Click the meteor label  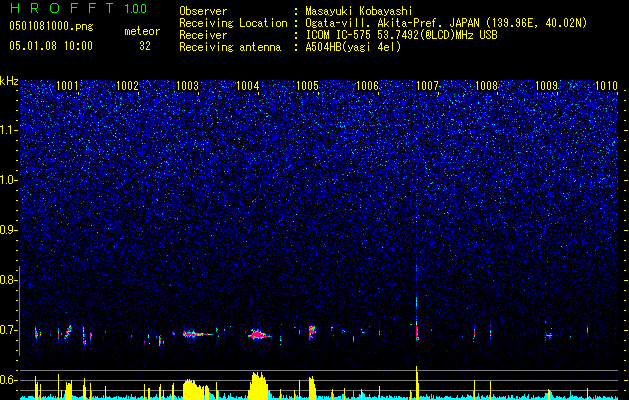coord(142,31)
